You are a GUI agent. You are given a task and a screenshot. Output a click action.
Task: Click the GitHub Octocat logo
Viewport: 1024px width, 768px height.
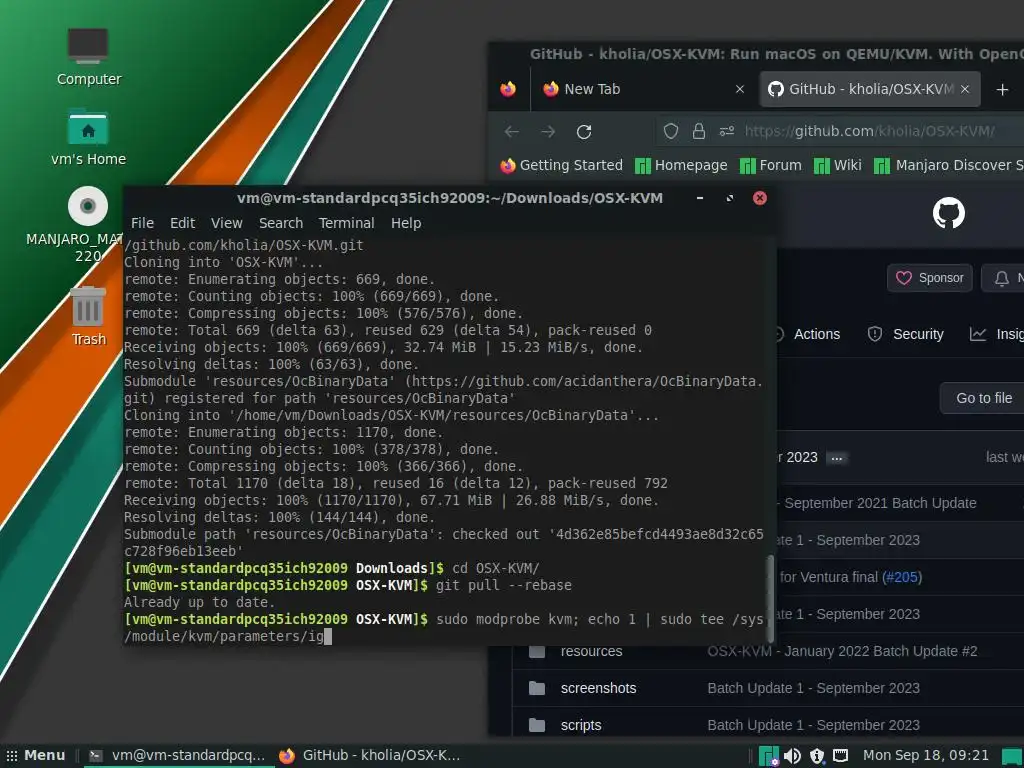point(948,213)
